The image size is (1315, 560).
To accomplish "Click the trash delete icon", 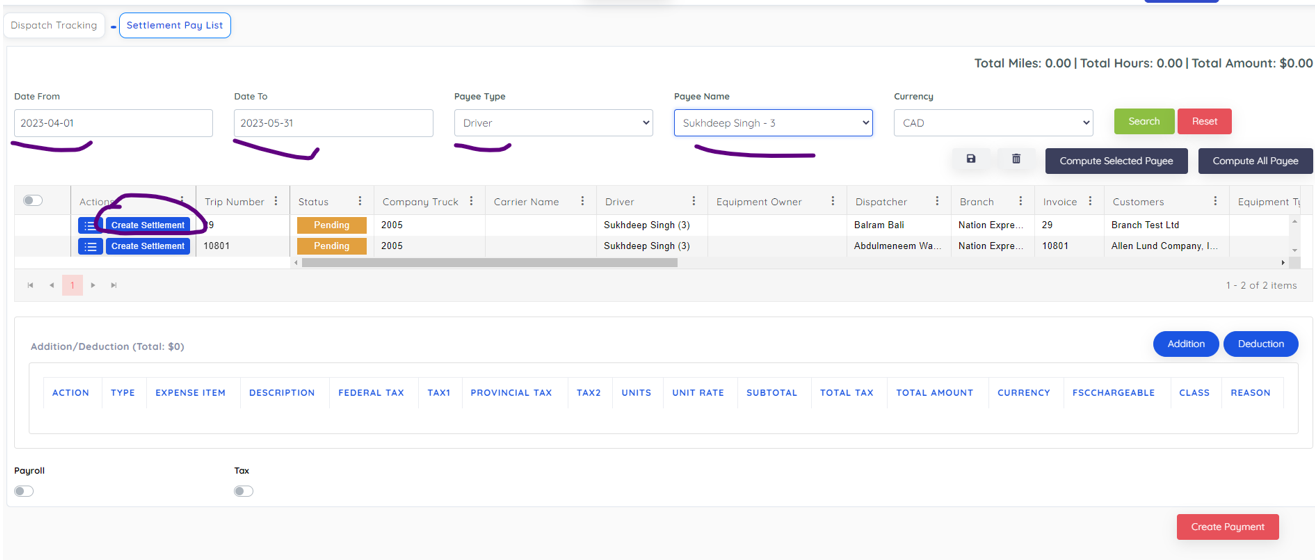I will pos(1016,160).
